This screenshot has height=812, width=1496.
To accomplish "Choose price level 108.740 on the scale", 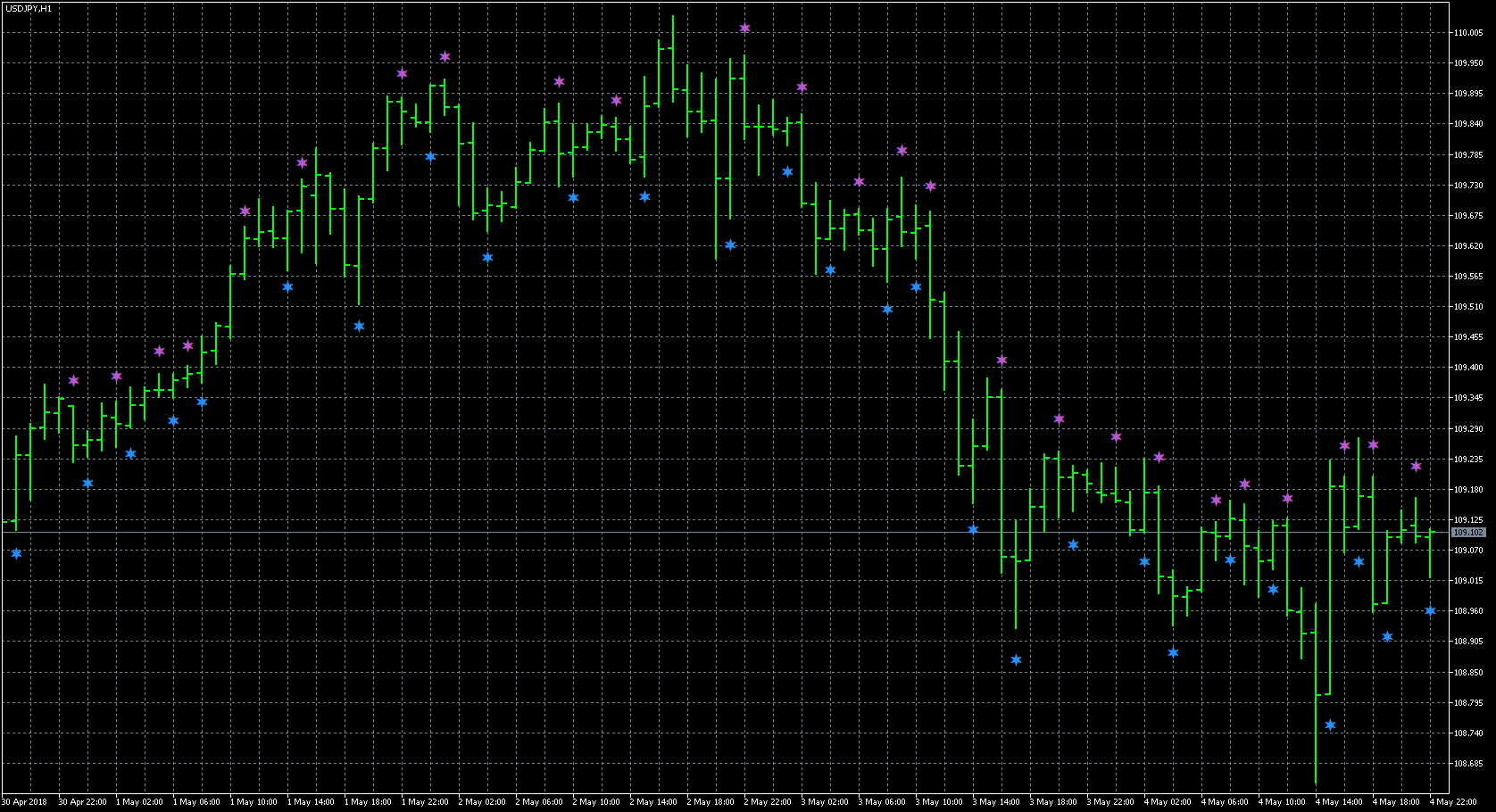I will pos(1468,733).
